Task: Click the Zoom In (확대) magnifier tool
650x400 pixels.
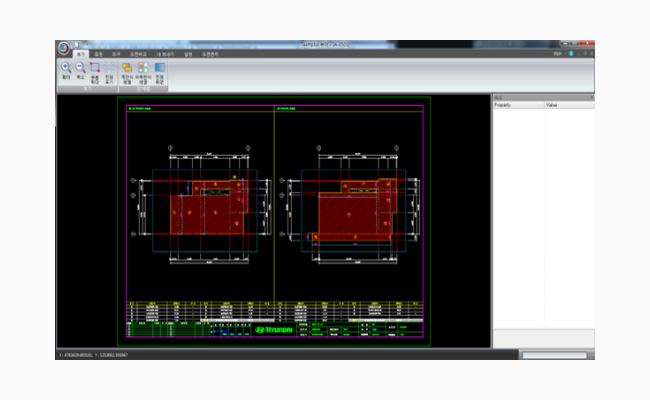Action: (x=66, y=70)
